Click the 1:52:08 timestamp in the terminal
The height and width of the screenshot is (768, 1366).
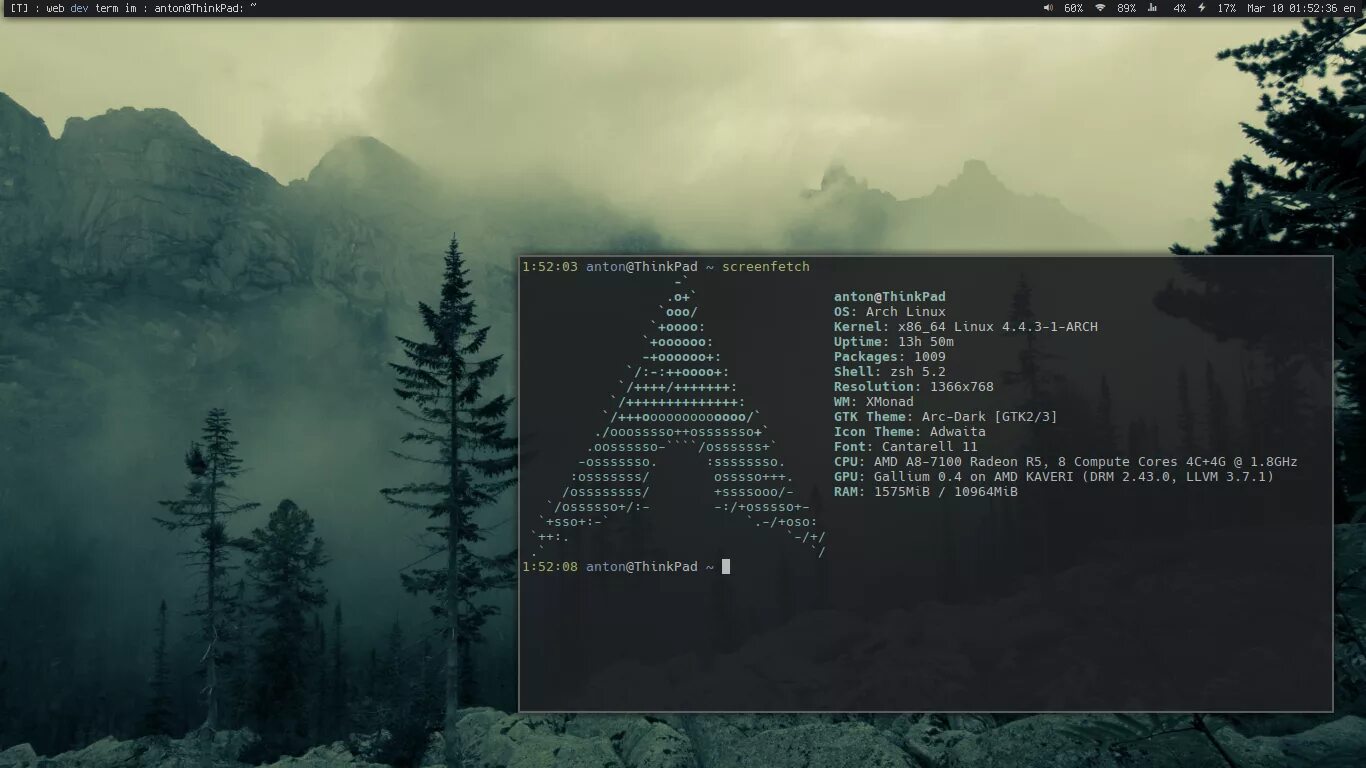pos(550,567)
